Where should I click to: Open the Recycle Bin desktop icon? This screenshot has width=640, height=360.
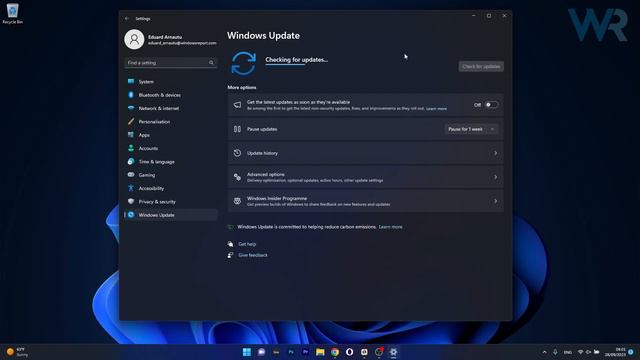[13, 13]
